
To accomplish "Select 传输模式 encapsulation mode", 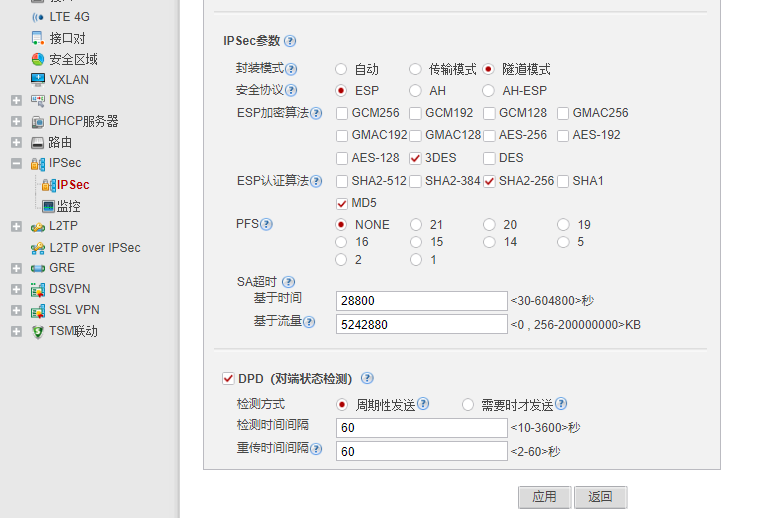I will [x=415, y=69].
